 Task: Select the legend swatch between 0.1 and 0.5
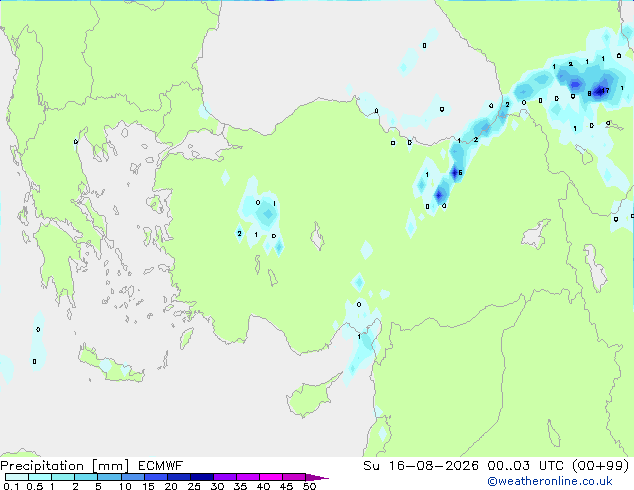[17, 477]
